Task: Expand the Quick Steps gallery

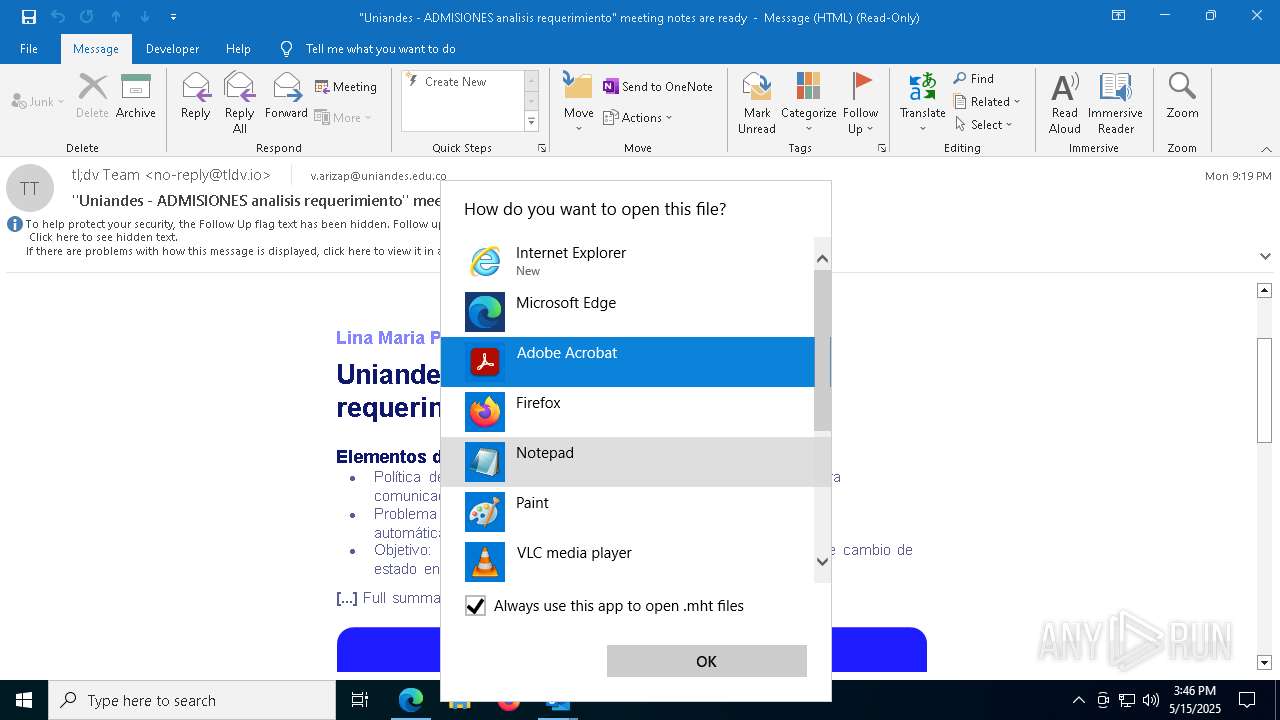Action: click(x=531, y=122)
